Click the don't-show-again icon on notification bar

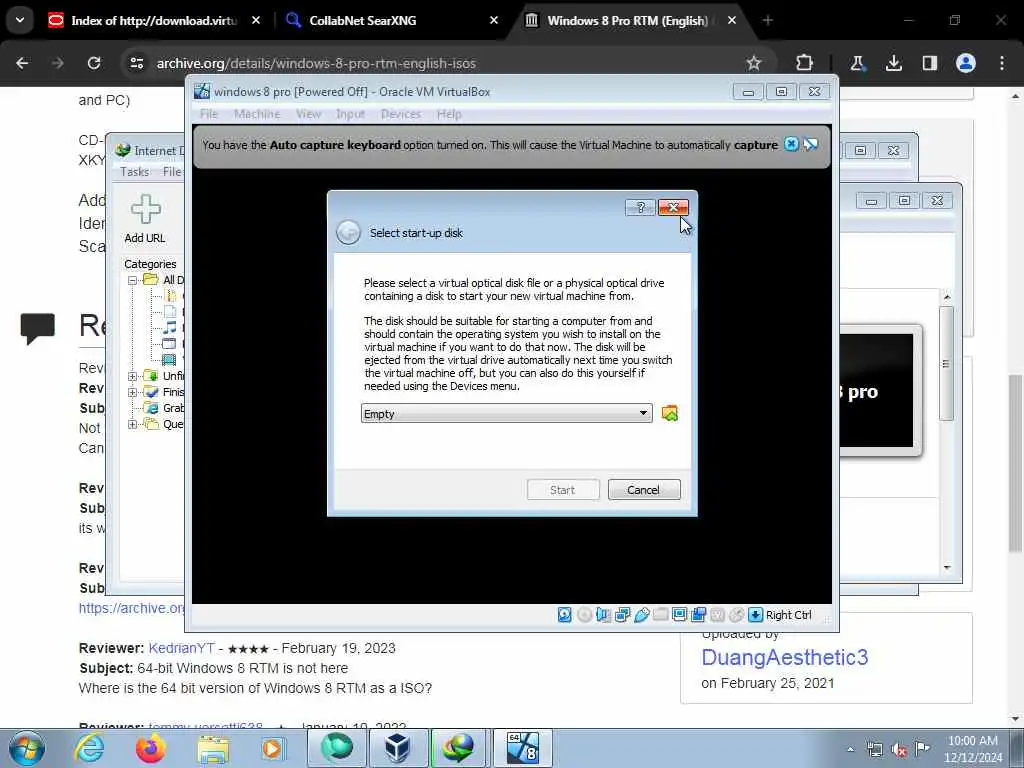point(810,144)
